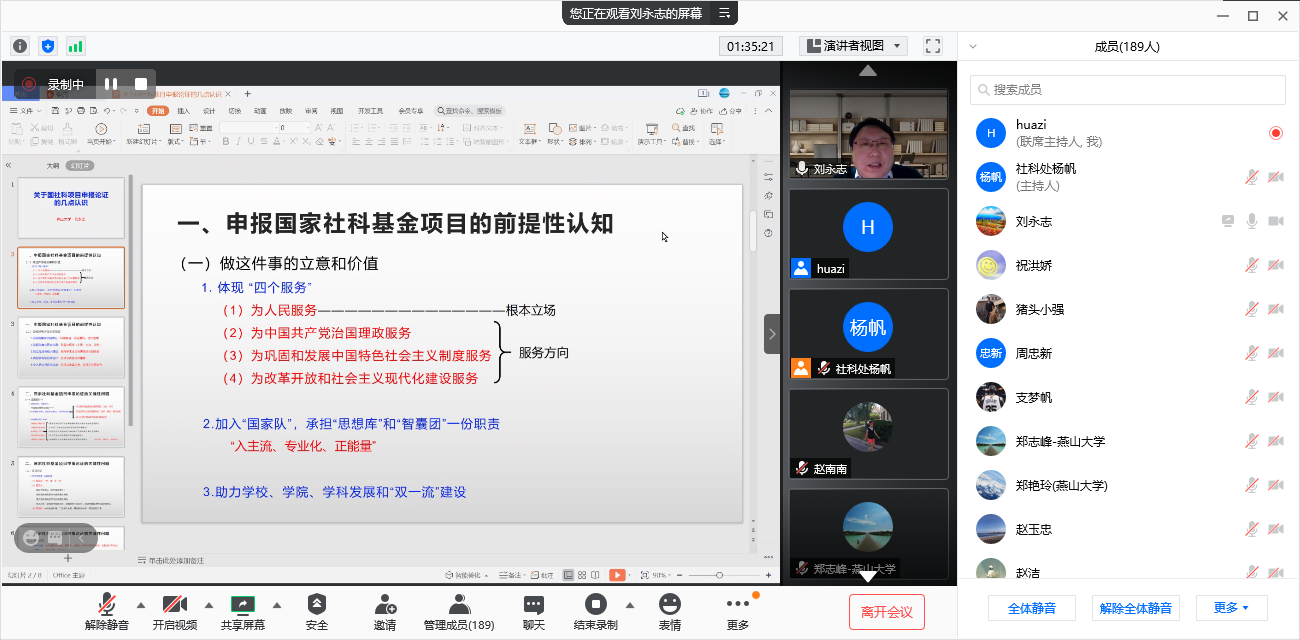Image resolution: width=1300 pixels, height=640 pixels.
Task: Expand the share screen options arrow
Action: click(x=277, y=605)
